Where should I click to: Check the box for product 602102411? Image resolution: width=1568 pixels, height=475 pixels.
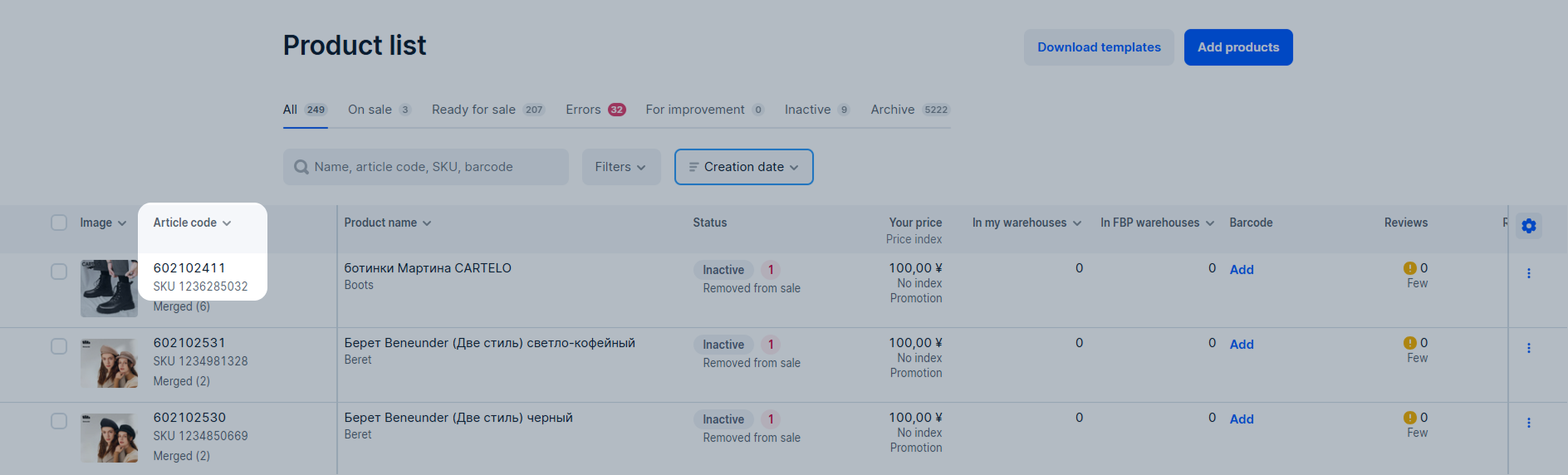click(59, 272)
